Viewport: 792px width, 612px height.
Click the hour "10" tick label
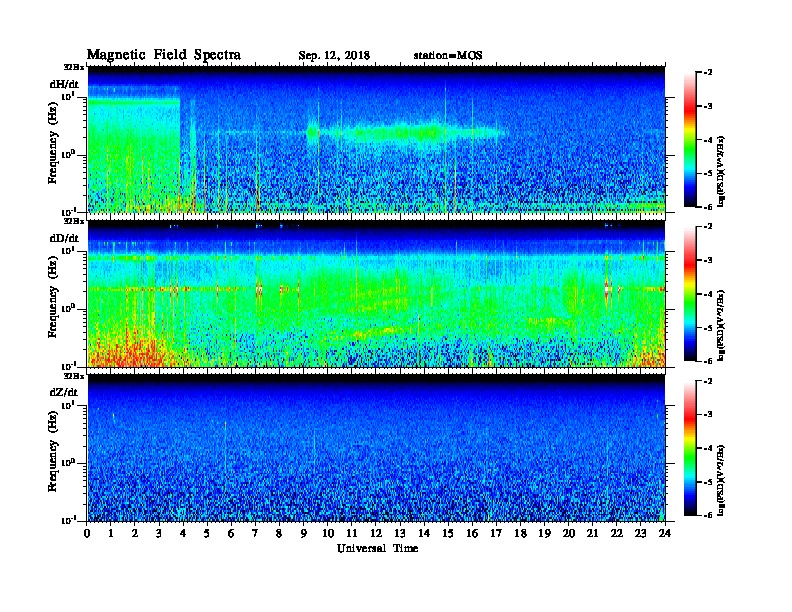(328, 533)
